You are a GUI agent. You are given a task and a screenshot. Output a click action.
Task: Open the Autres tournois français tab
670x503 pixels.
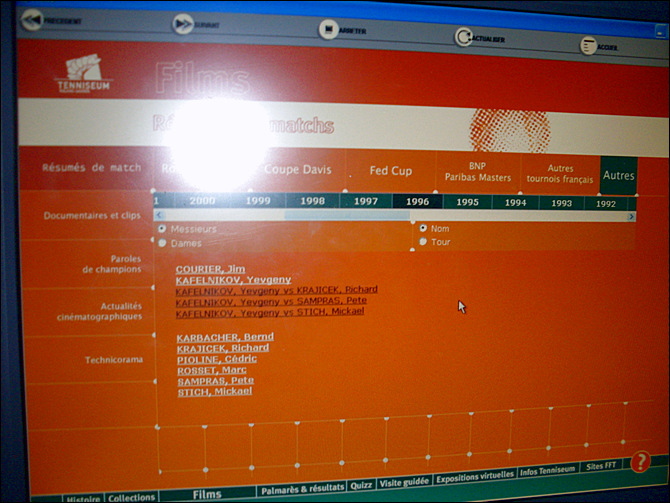[x=560, y=174]
